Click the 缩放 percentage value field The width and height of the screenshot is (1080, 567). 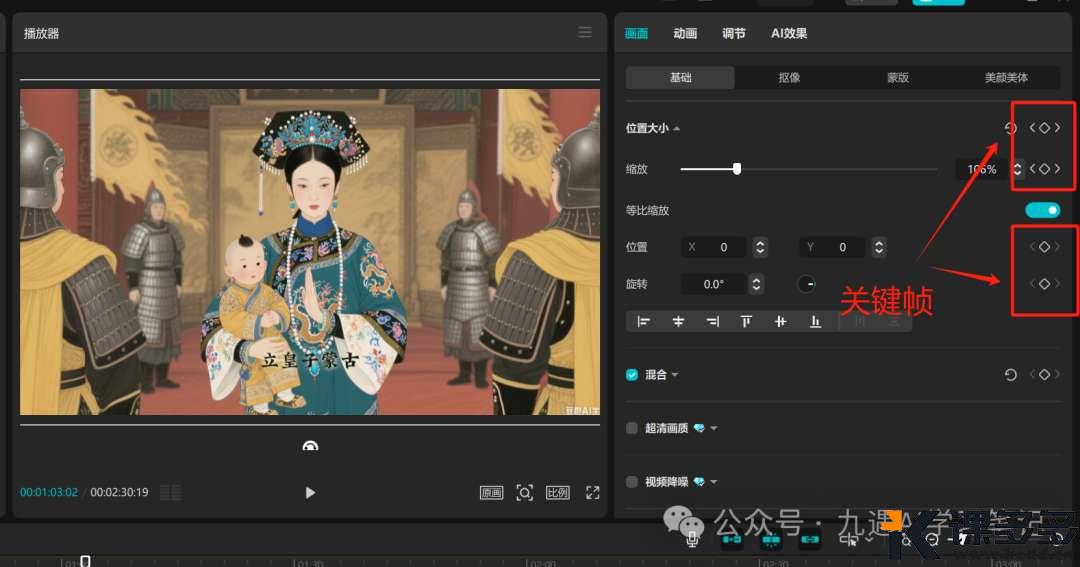click(x=983, y=169)
